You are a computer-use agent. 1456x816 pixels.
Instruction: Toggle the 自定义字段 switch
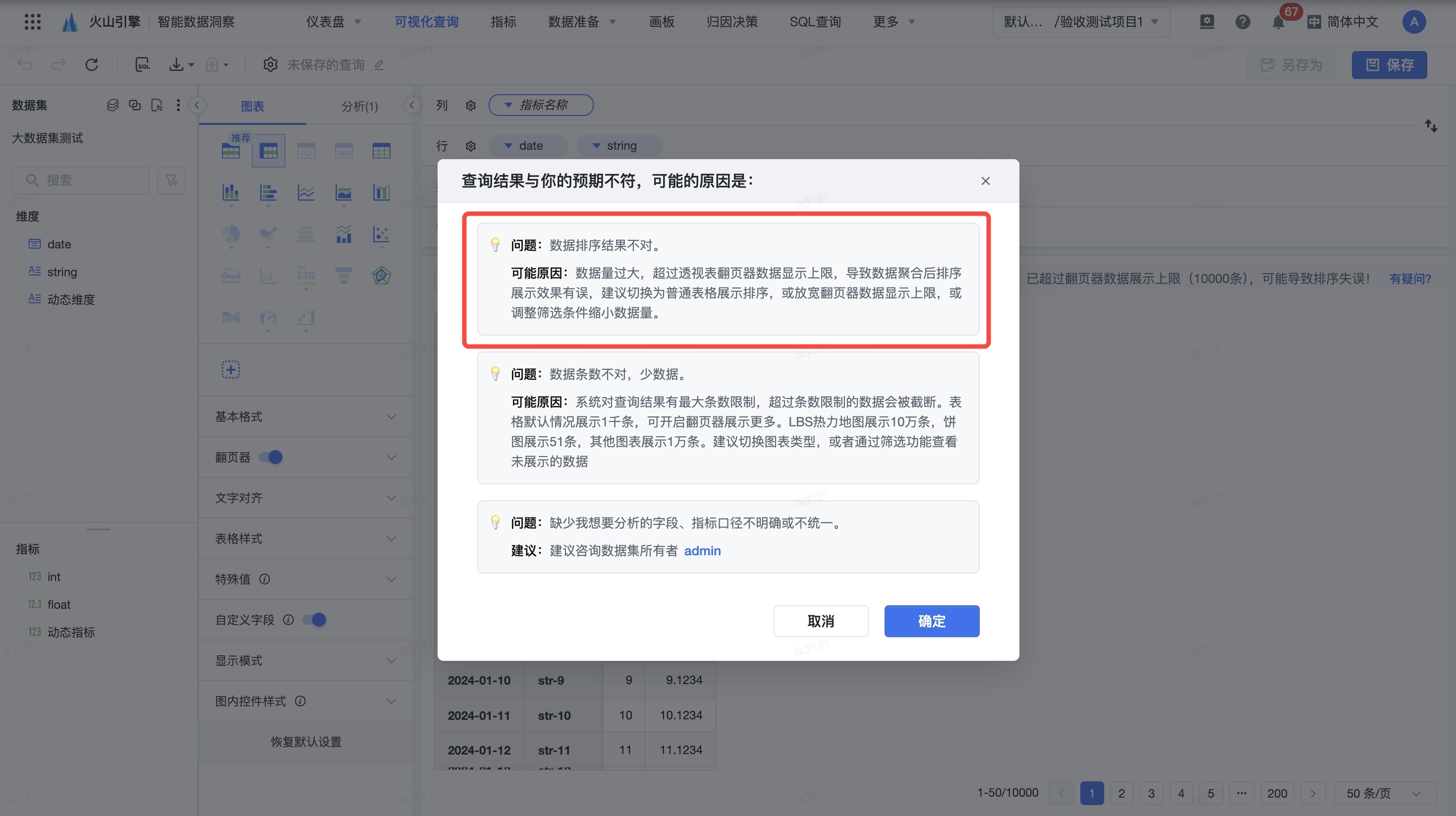[x=314, y=620]
